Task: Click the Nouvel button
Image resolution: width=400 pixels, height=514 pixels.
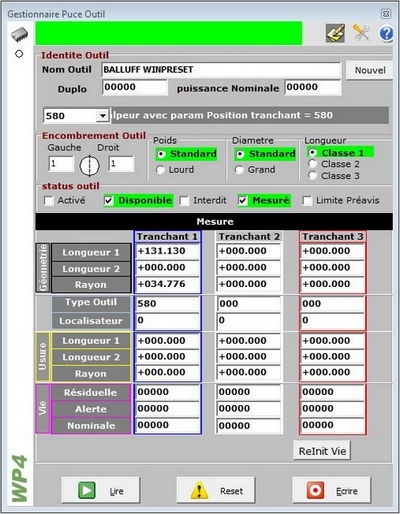Action: [370, 70]
